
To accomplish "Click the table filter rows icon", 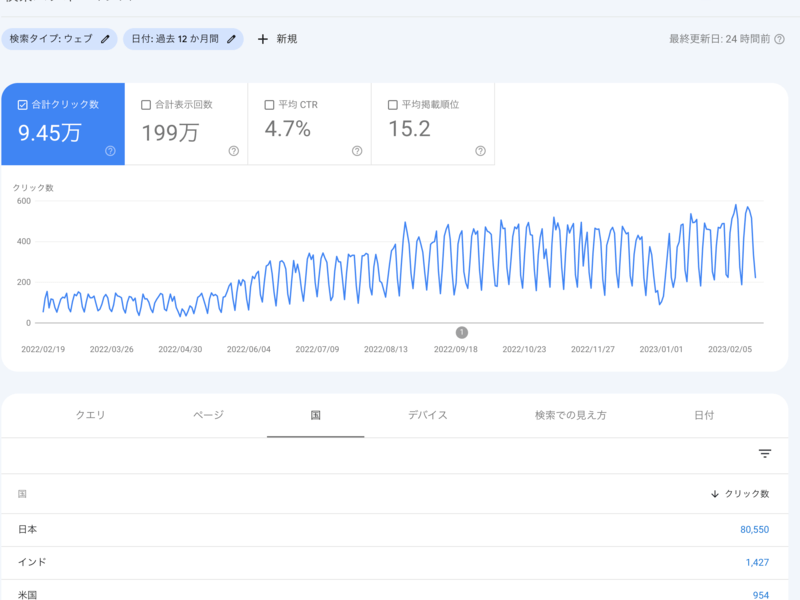I will click(x=765, y=454).
